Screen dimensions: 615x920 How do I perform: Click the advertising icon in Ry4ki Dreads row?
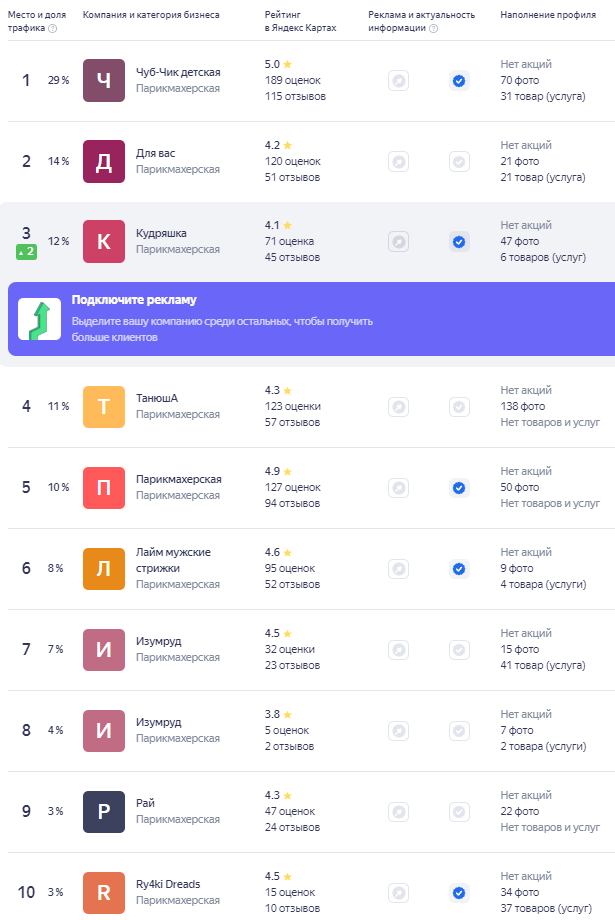398,893
